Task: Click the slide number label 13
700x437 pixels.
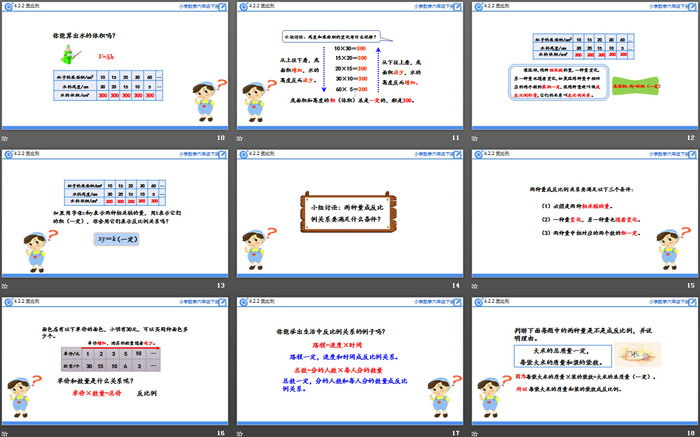Action: (221, 286)
